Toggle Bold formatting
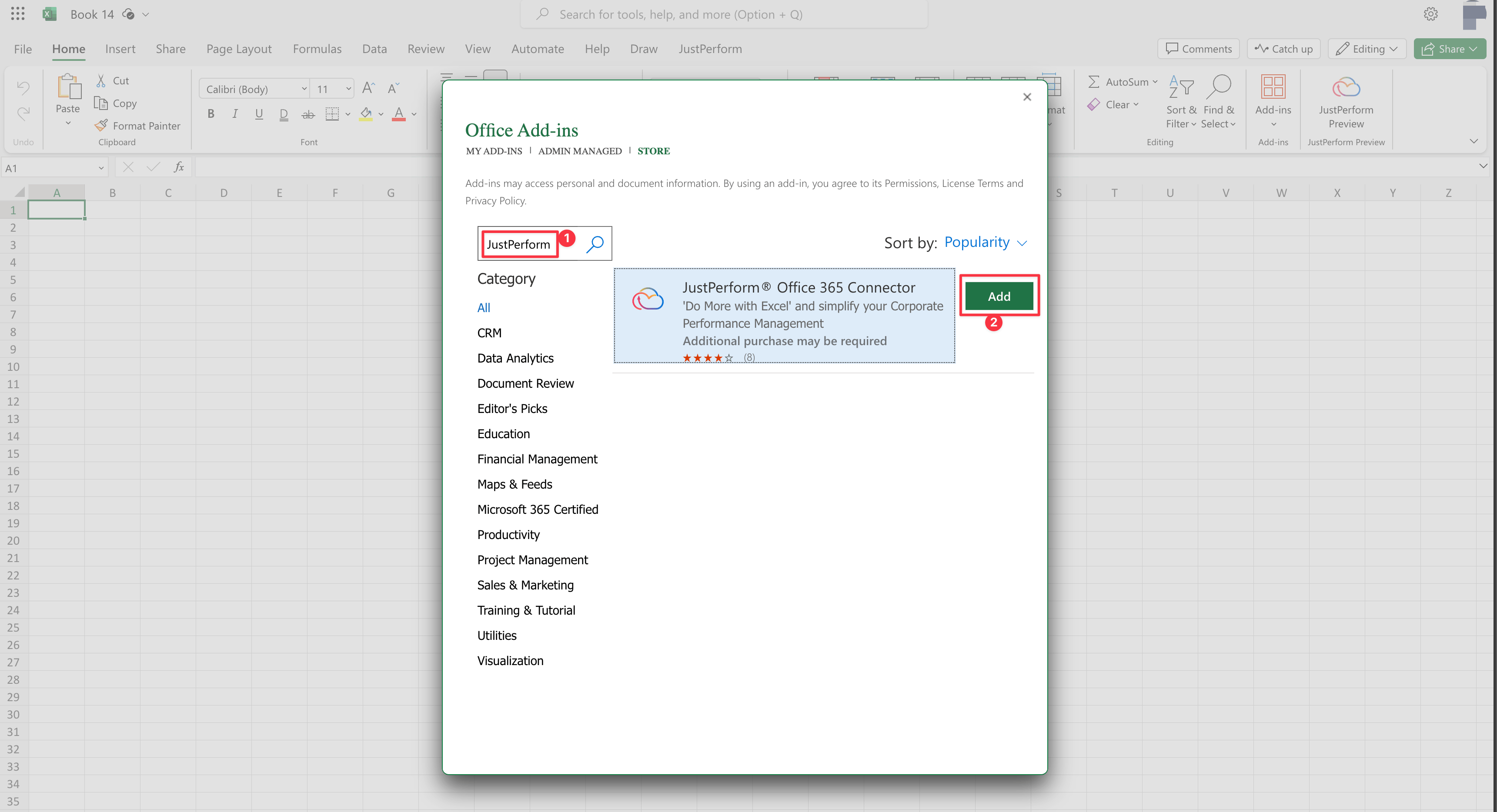The height and width of the screenshot is (812, 1497). click(211, 114)
